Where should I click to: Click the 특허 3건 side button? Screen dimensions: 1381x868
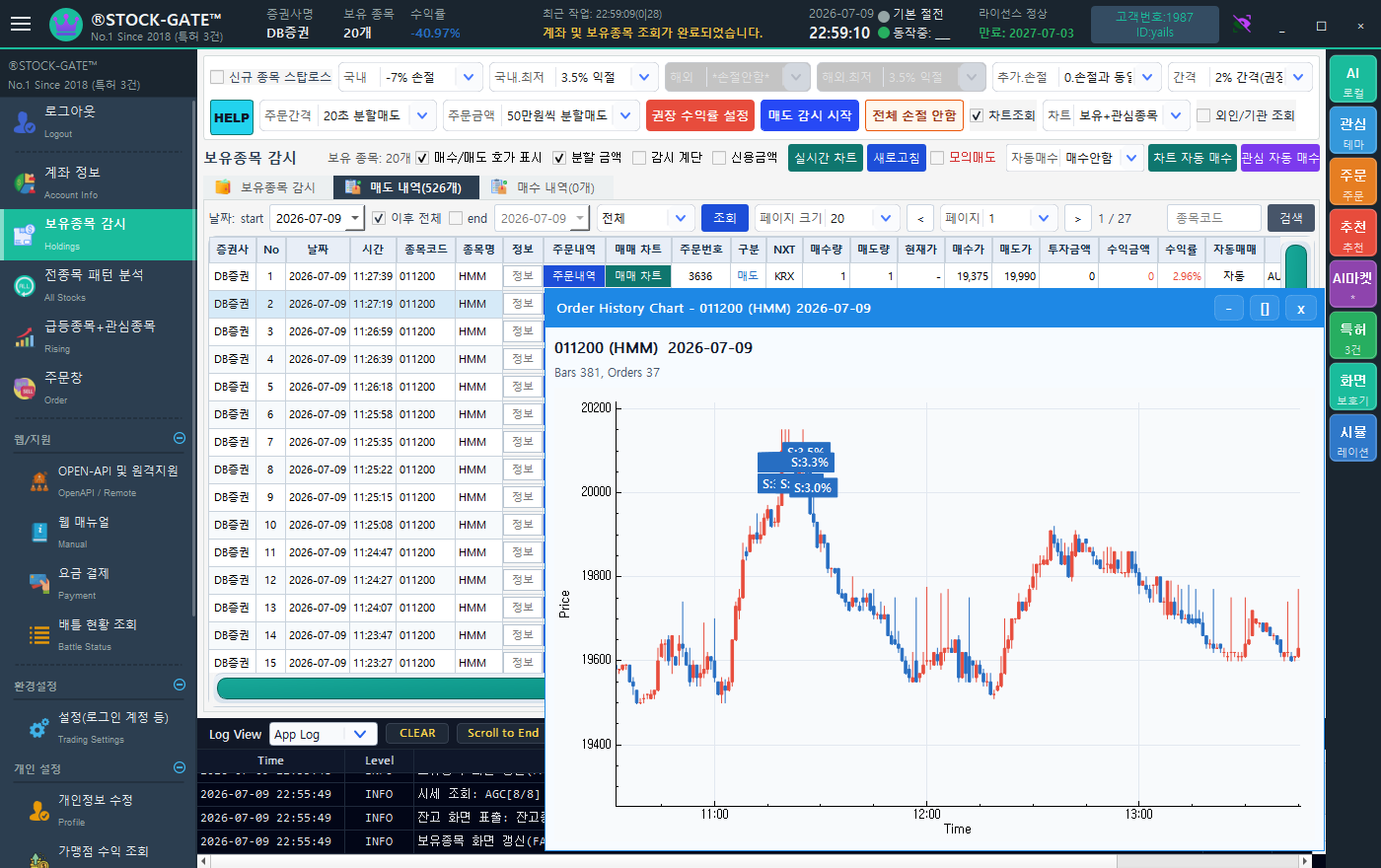1352,337
